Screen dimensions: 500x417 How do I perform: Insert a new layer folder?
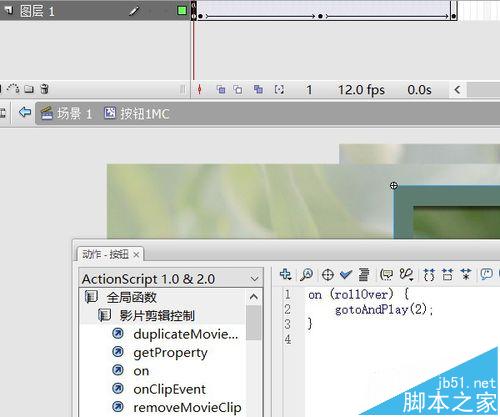point(29,89)
